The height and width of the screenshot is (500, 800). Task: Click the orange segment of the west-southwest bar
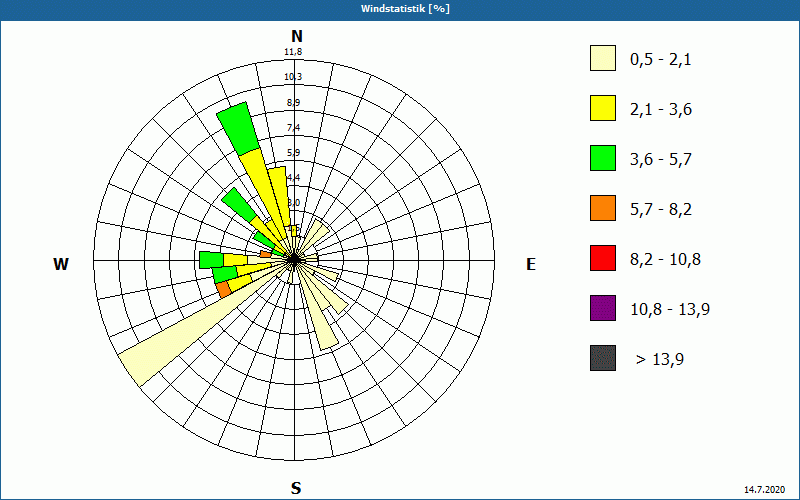point(223,290)
